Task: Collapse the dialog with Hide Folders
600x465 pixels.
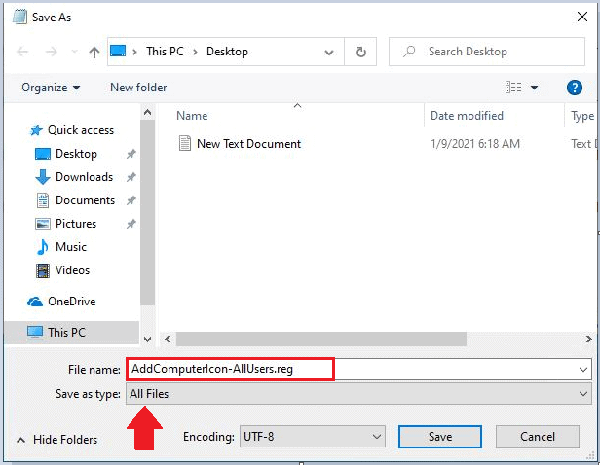Action: pos(57,440)
